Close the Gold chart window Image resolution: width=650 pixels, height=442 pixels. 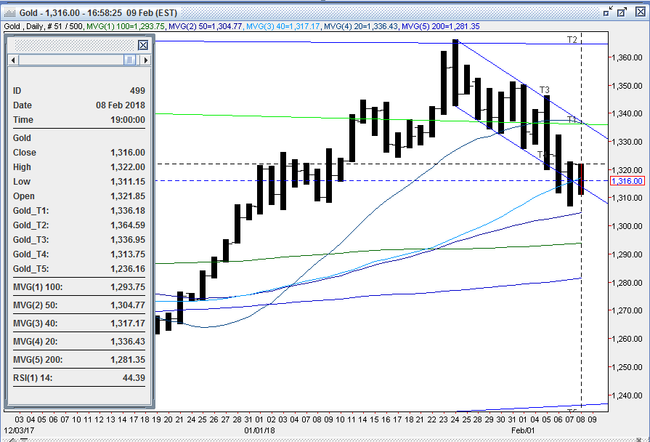pos(640,12)
